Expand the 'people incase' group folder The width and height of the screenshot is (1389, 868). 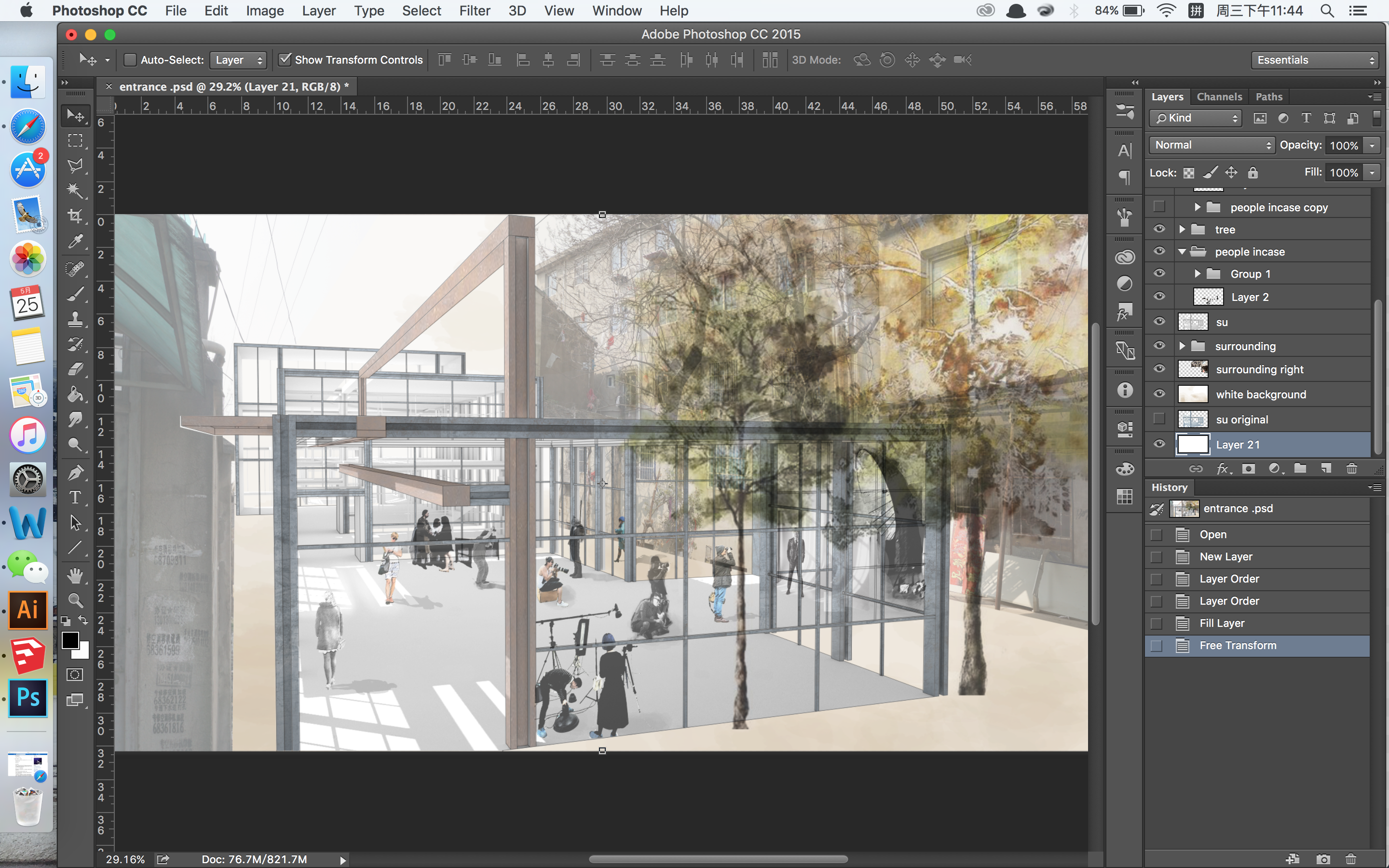pyautogui.click(x=1183, y=251)
